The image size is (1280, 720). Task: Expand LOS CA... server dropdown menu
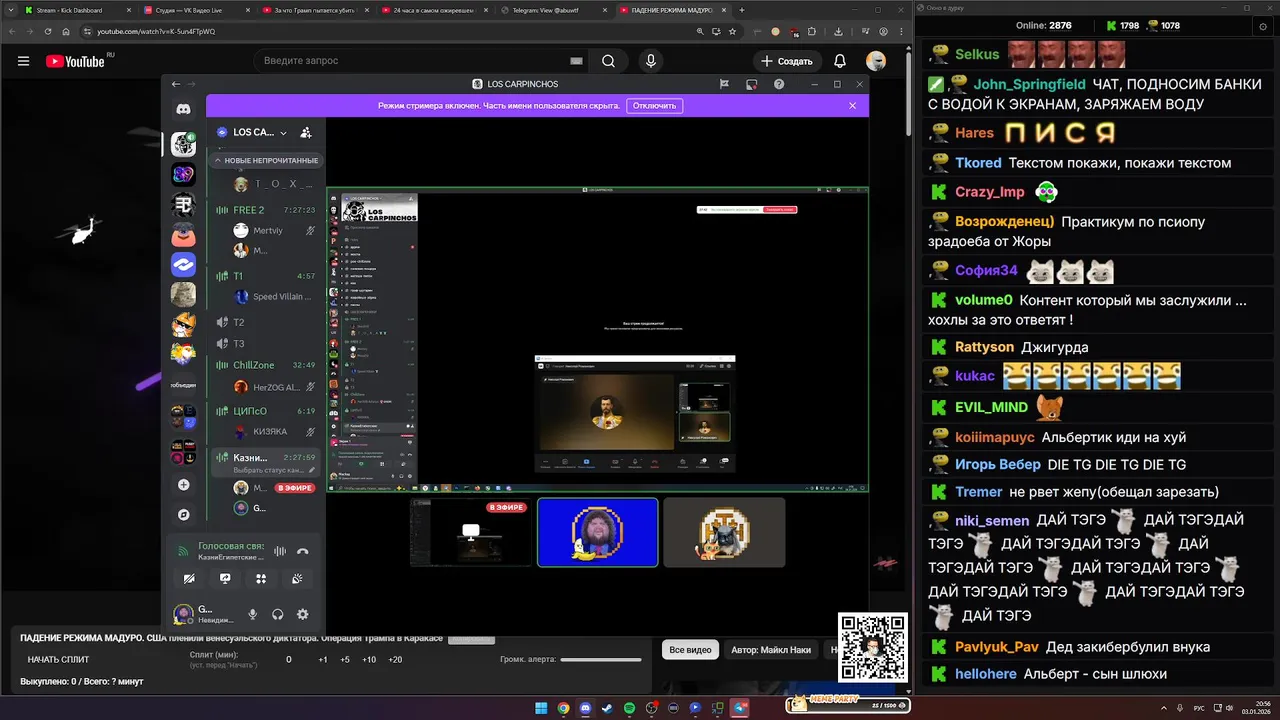(283, 132)
